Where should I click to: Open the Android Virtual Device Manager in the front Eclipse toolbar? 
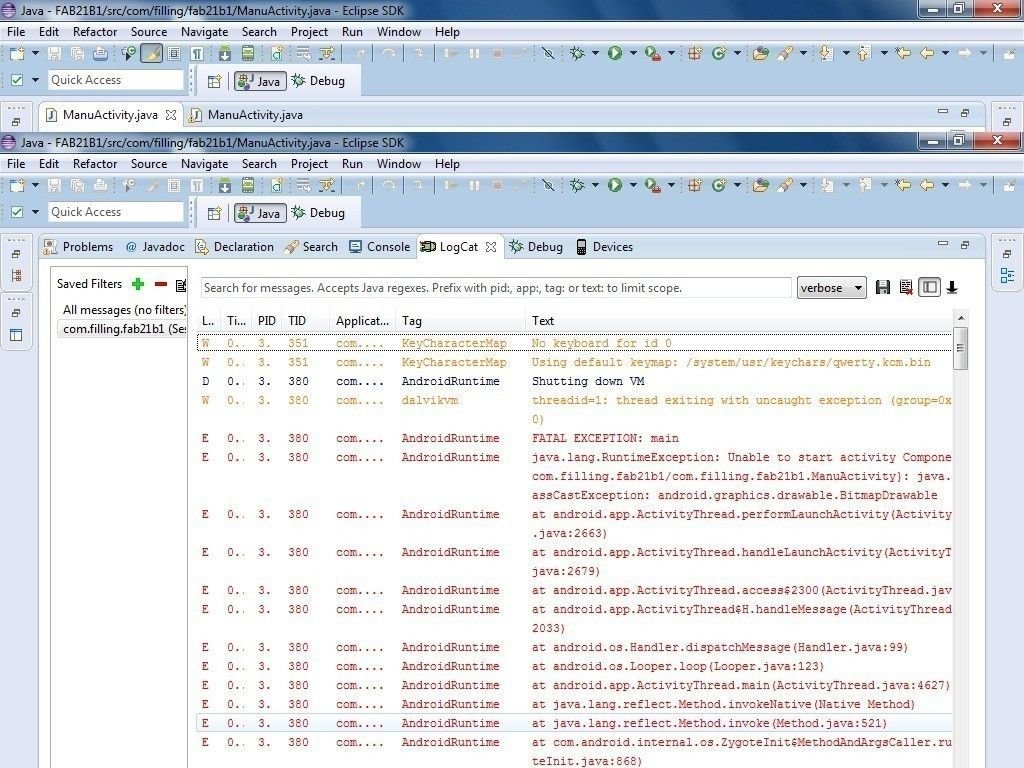(248, 185)
